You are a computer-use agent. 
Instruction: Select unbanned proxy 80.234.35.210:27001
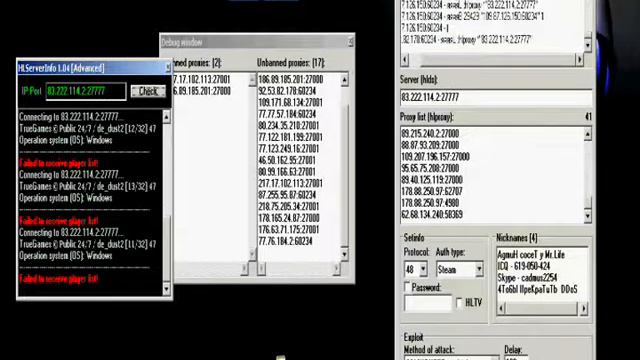click(x=289, y=125)
